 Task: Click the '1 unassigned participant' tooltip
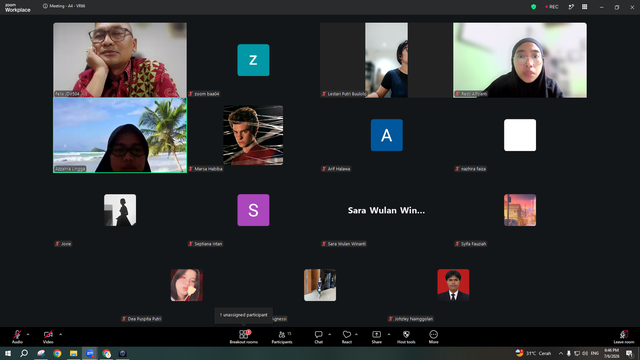pyautogui.click(x=244, y=315)
